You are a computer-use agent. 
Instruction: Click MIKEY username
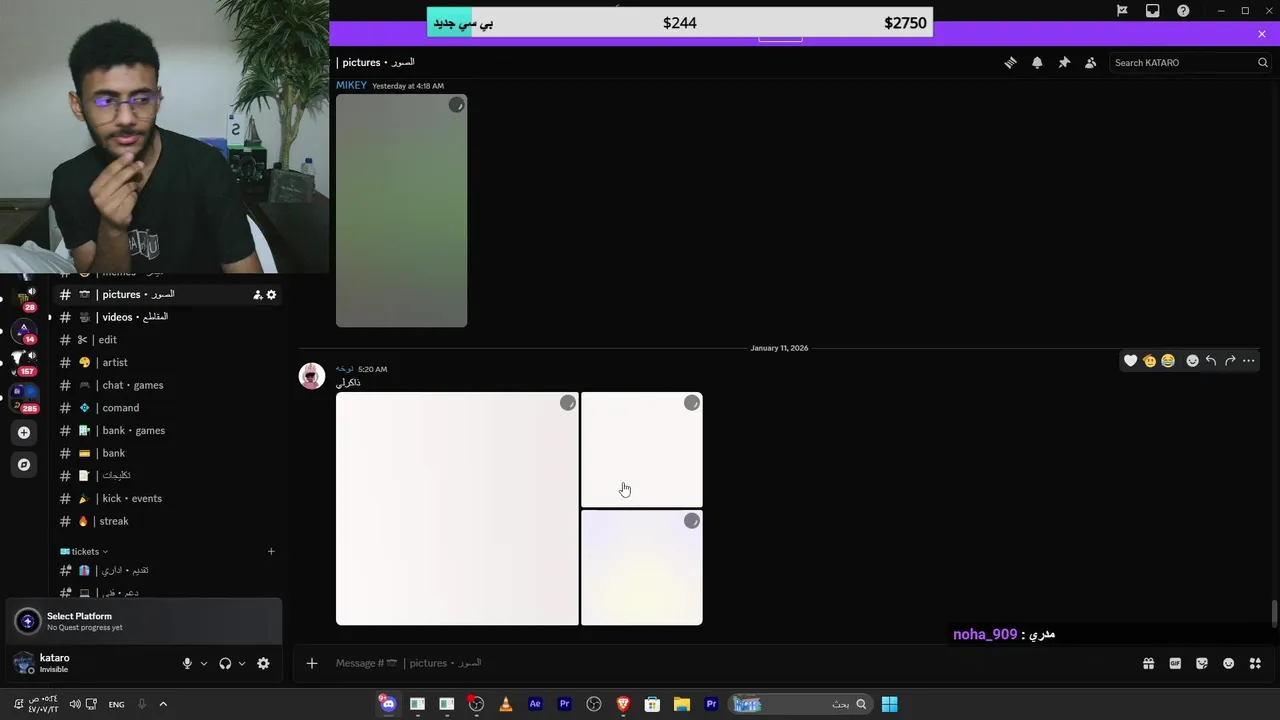[x=351, y=86]
